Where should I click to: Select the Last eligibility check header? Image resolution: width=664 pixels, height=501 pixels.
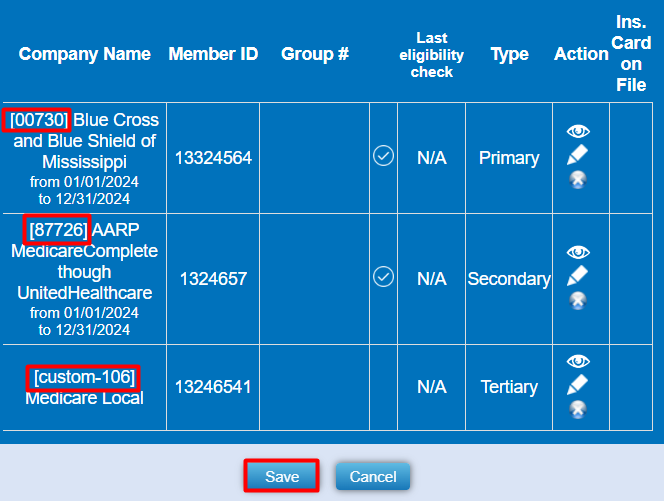click(432, 55)
